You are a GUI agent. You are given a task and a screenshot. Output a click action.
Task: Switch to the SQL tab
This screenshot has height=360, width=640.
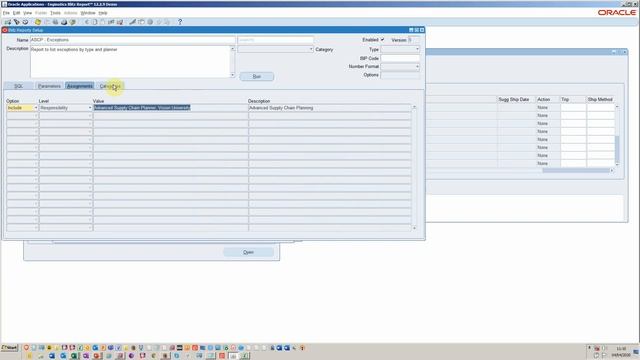click(18, 86)
